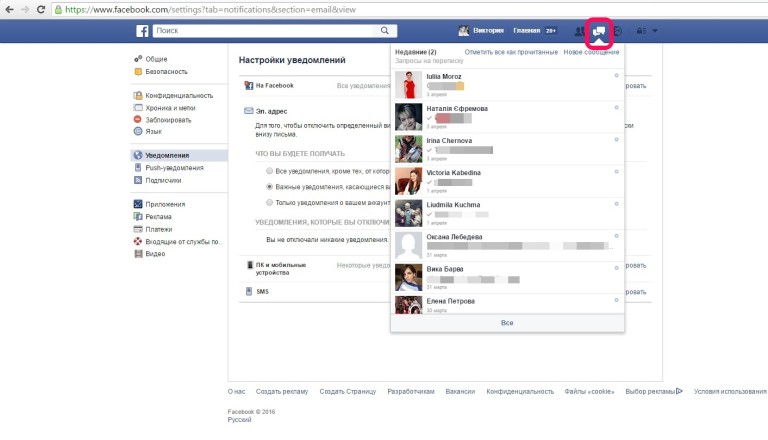Open conversation with Irina Chernova
This screenshot has width=768, height=440.
point(507,148)
